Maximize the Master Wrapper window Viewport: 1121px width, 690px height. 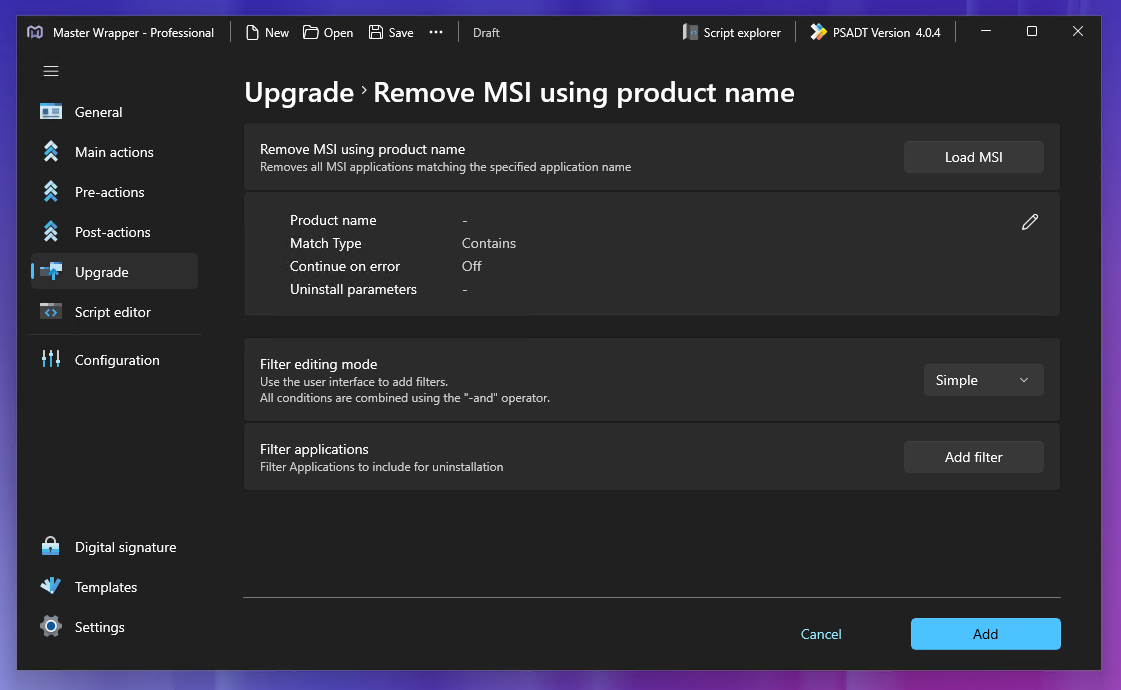(1032, 31)
